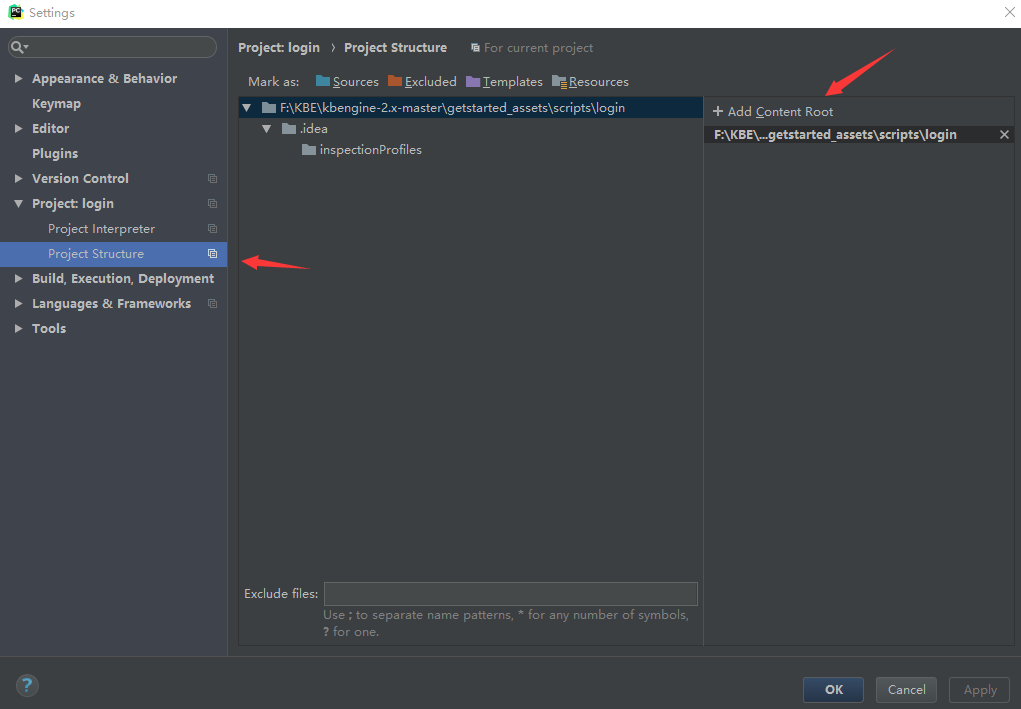Select Project Interpreter settings
The height and width of the screenshot is (709, 1021).
(x=101, y=229)
